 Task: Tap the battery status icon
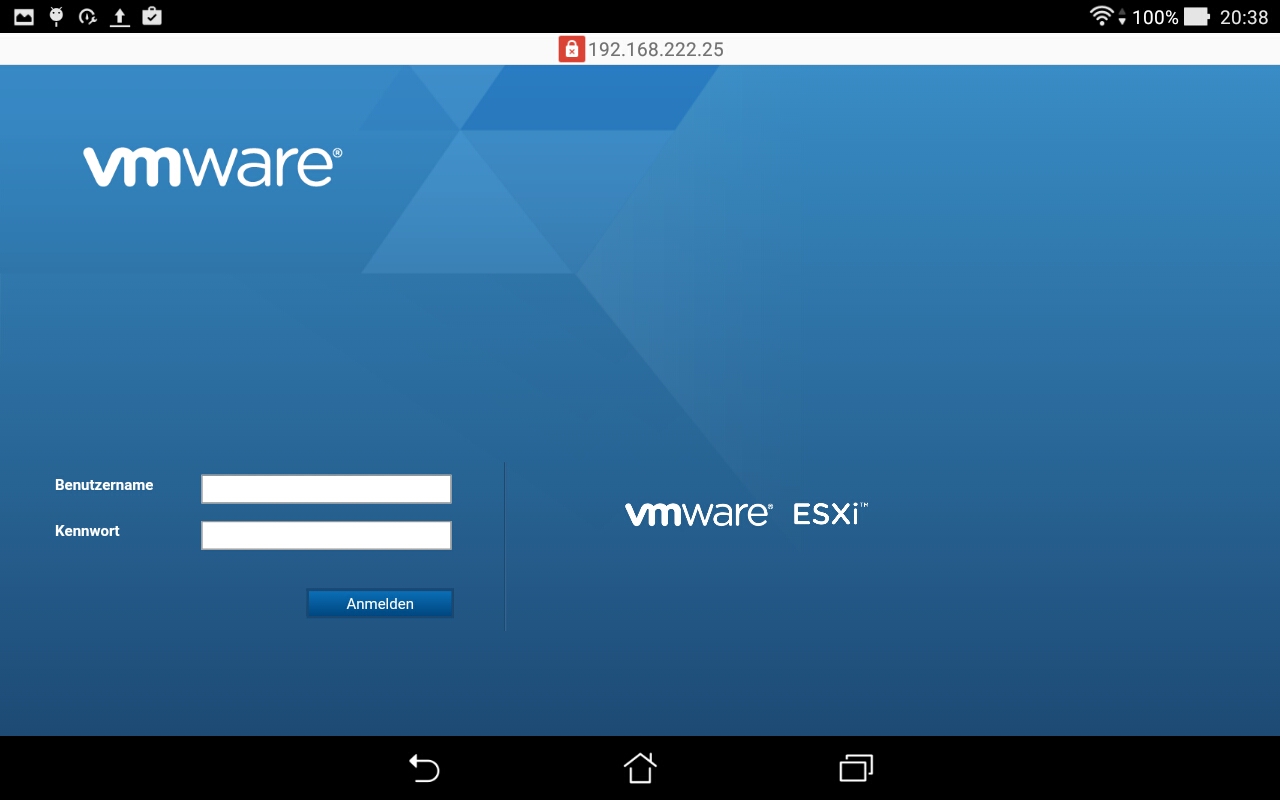[x=1197, y=16]
